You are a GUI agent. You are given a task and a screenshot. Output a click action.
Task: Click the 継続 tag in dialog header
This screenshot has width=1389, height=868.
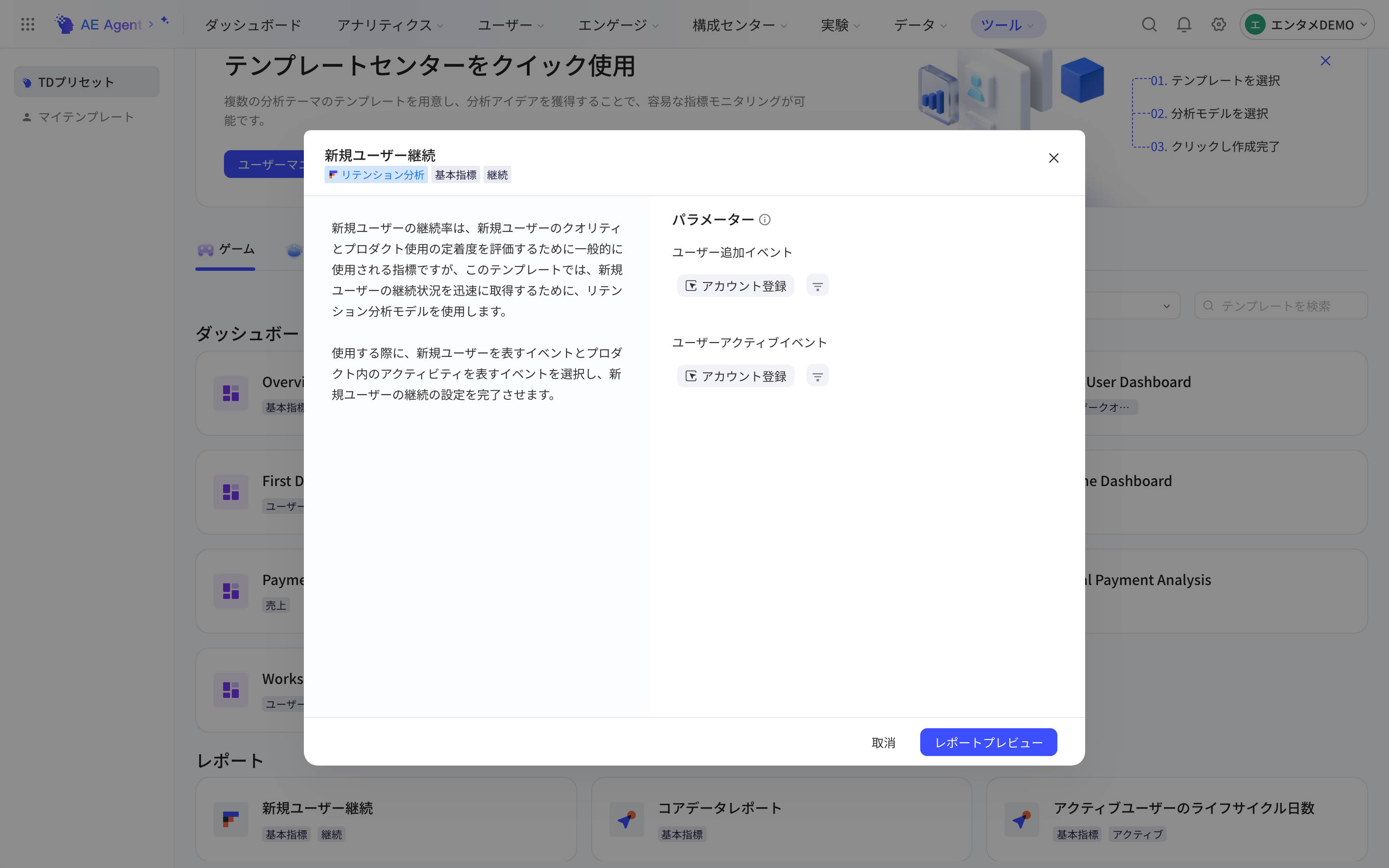coord(497,174)
